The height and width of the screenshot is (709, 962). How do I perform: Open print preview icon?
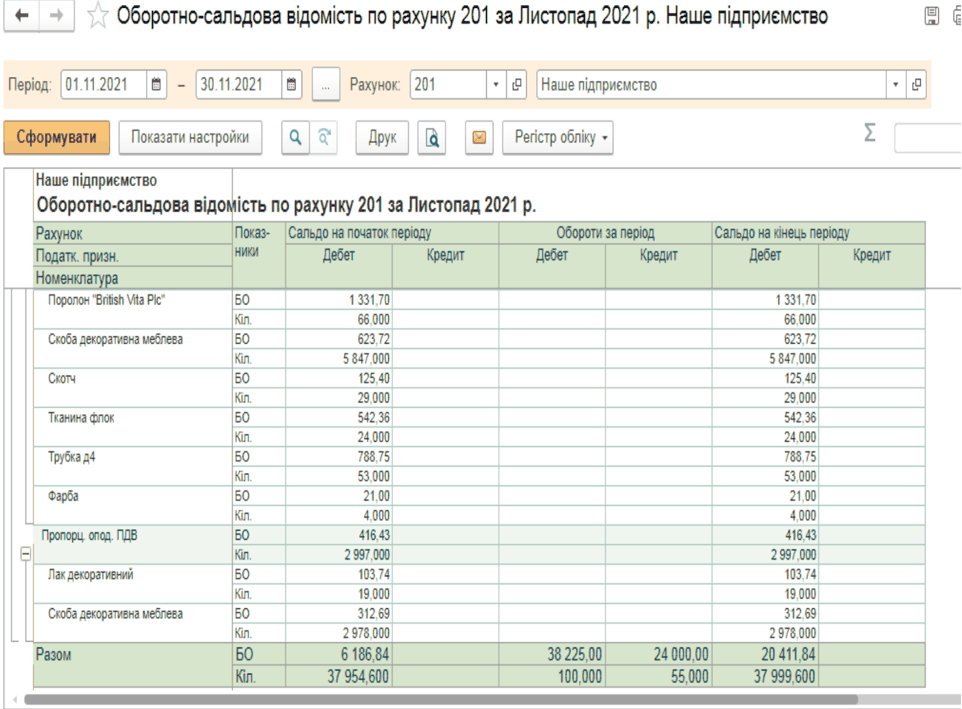click(432, 137)
